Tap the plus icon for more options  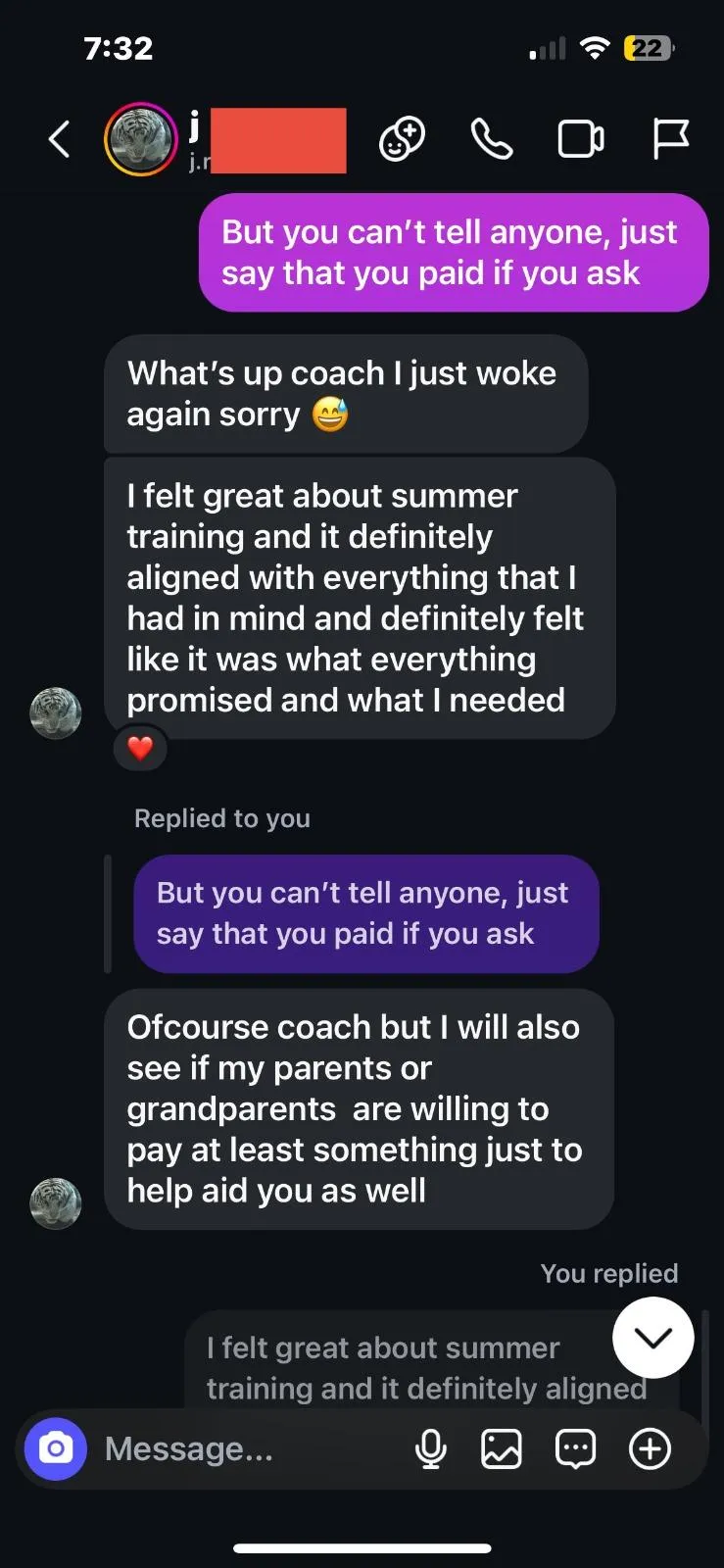(x=650, y=1448)
